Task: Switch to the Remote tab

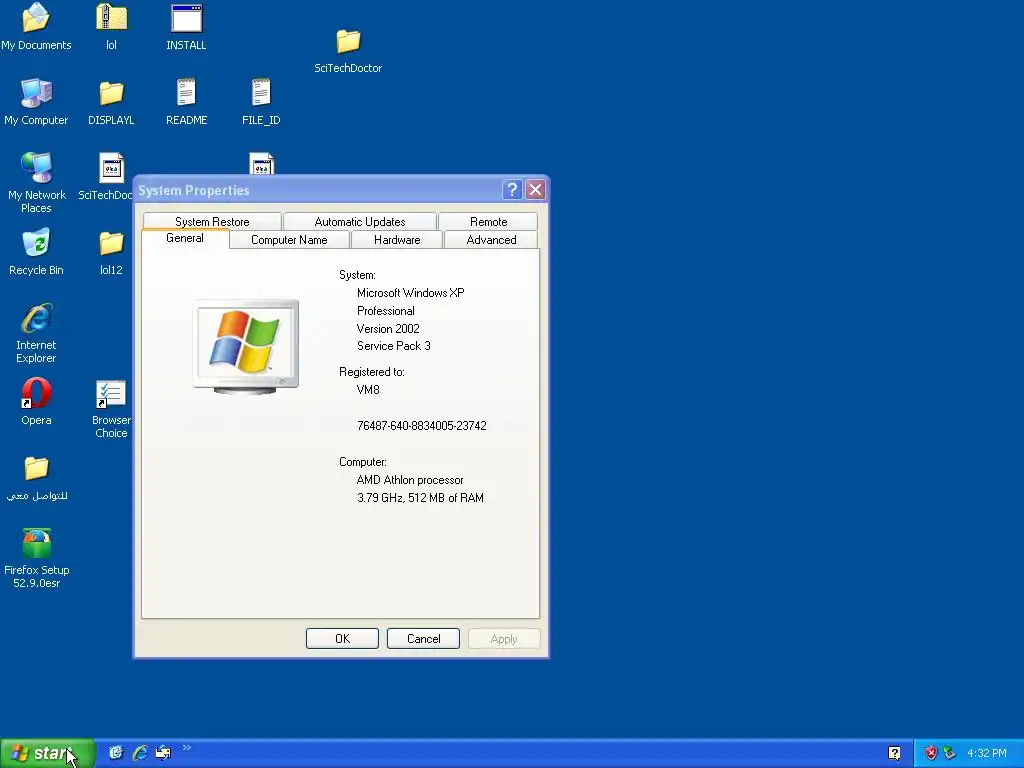Action: pos(488,221)
